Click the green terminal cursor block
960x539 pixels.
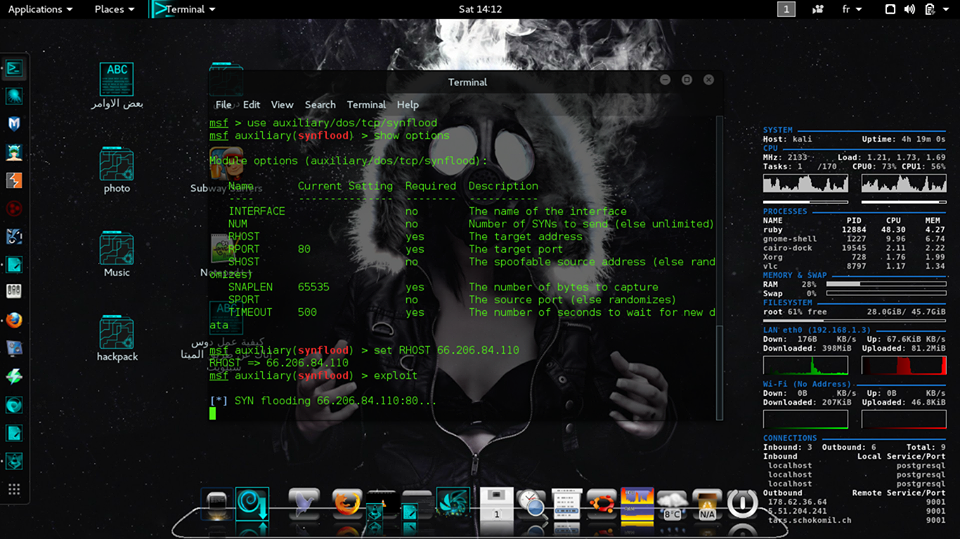[x=212, y=414]
